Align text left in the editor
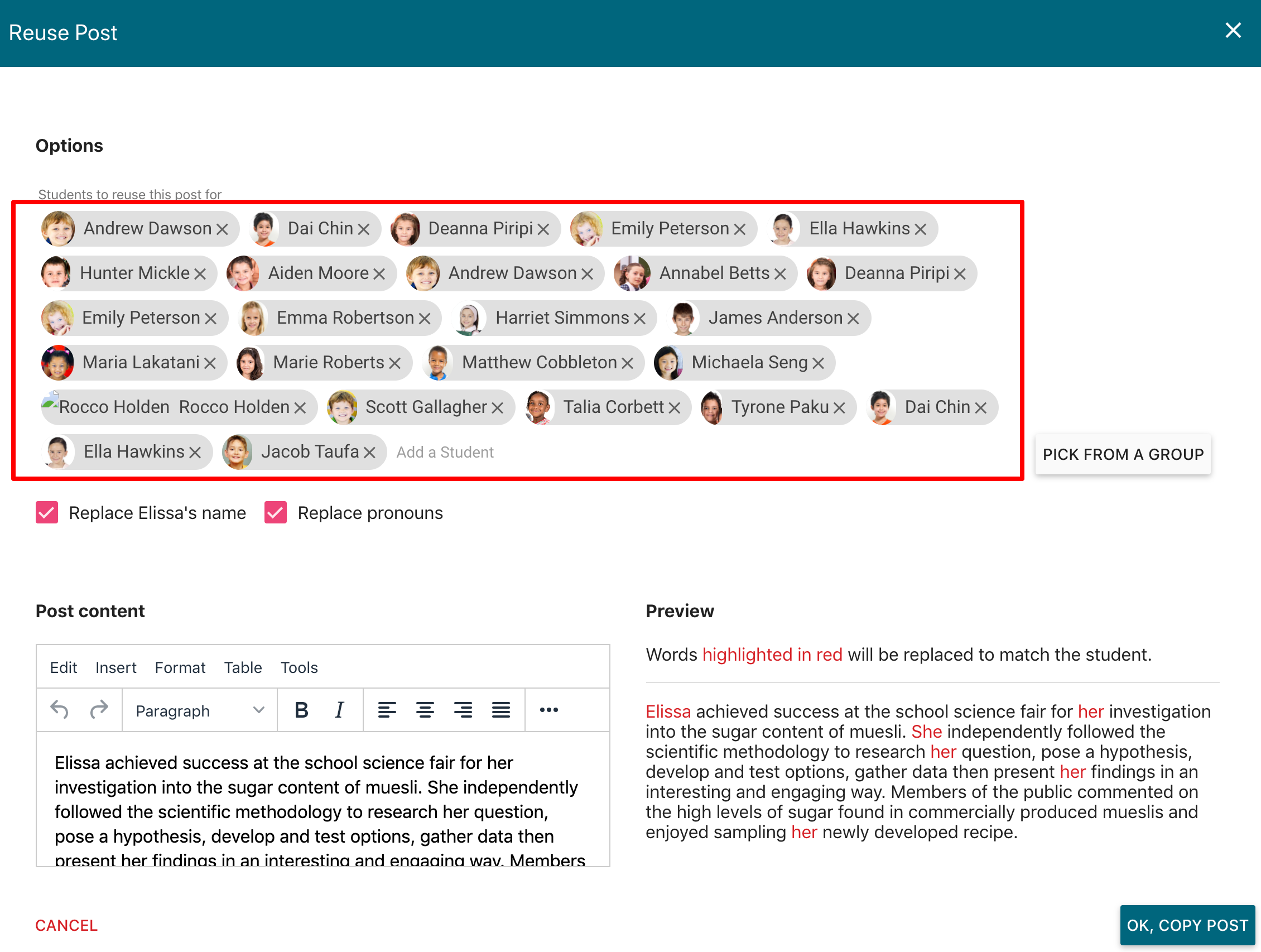The width and height of the screenshot is (1261, 952). pos(387,710)
